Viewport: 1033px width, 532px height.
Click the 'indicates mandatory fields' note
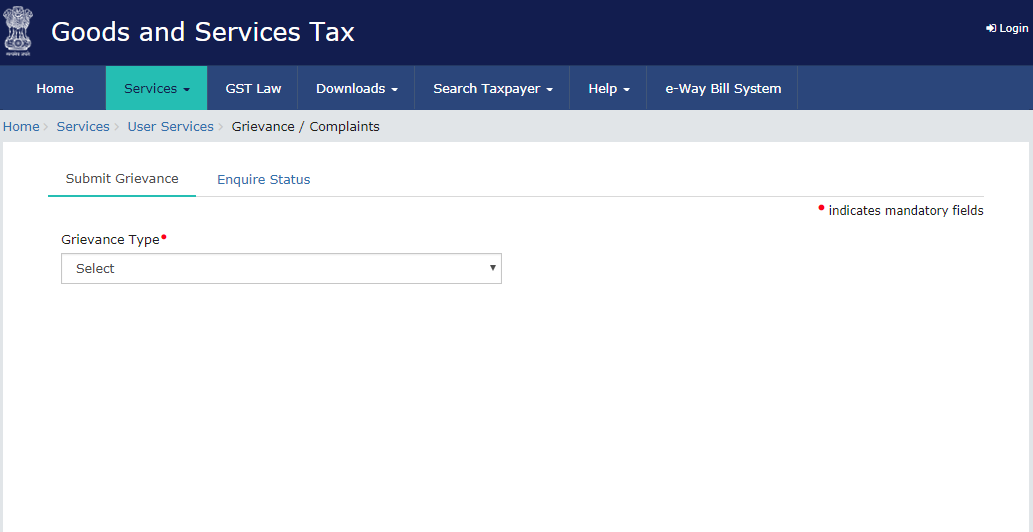pos(901,211)
